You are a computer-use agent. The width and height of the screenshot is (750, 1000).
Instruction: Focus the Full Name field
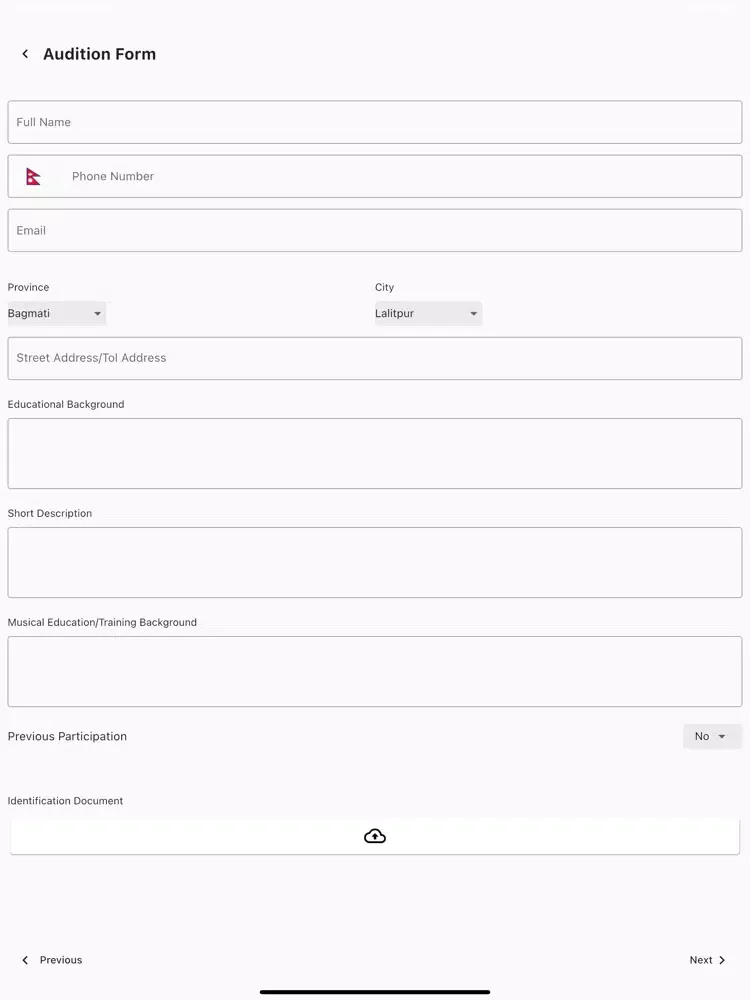pyautogui.click(x=375, y=122)
